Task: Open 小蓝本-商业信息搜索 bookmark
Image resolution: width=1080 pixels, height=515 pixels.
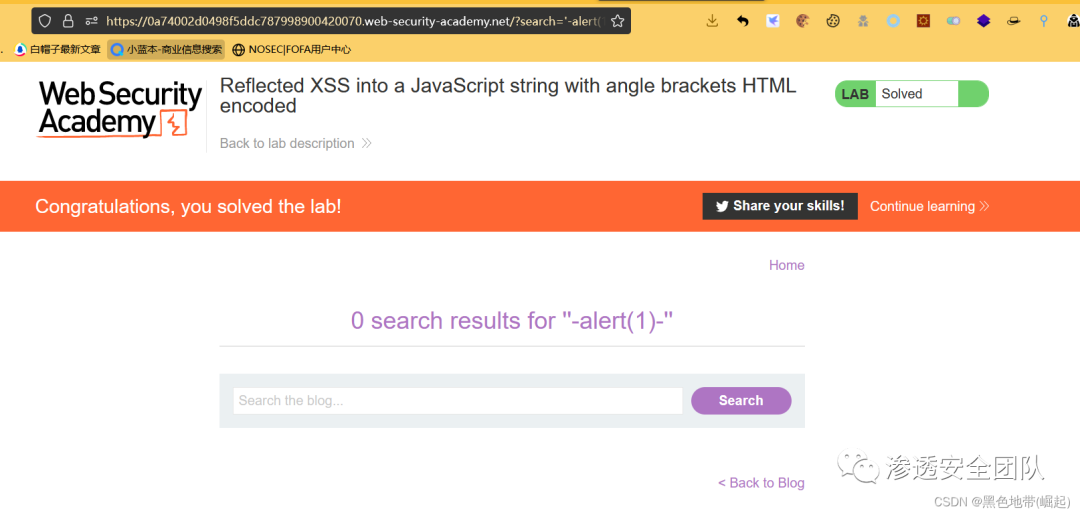Action: [x=167, y=49]
